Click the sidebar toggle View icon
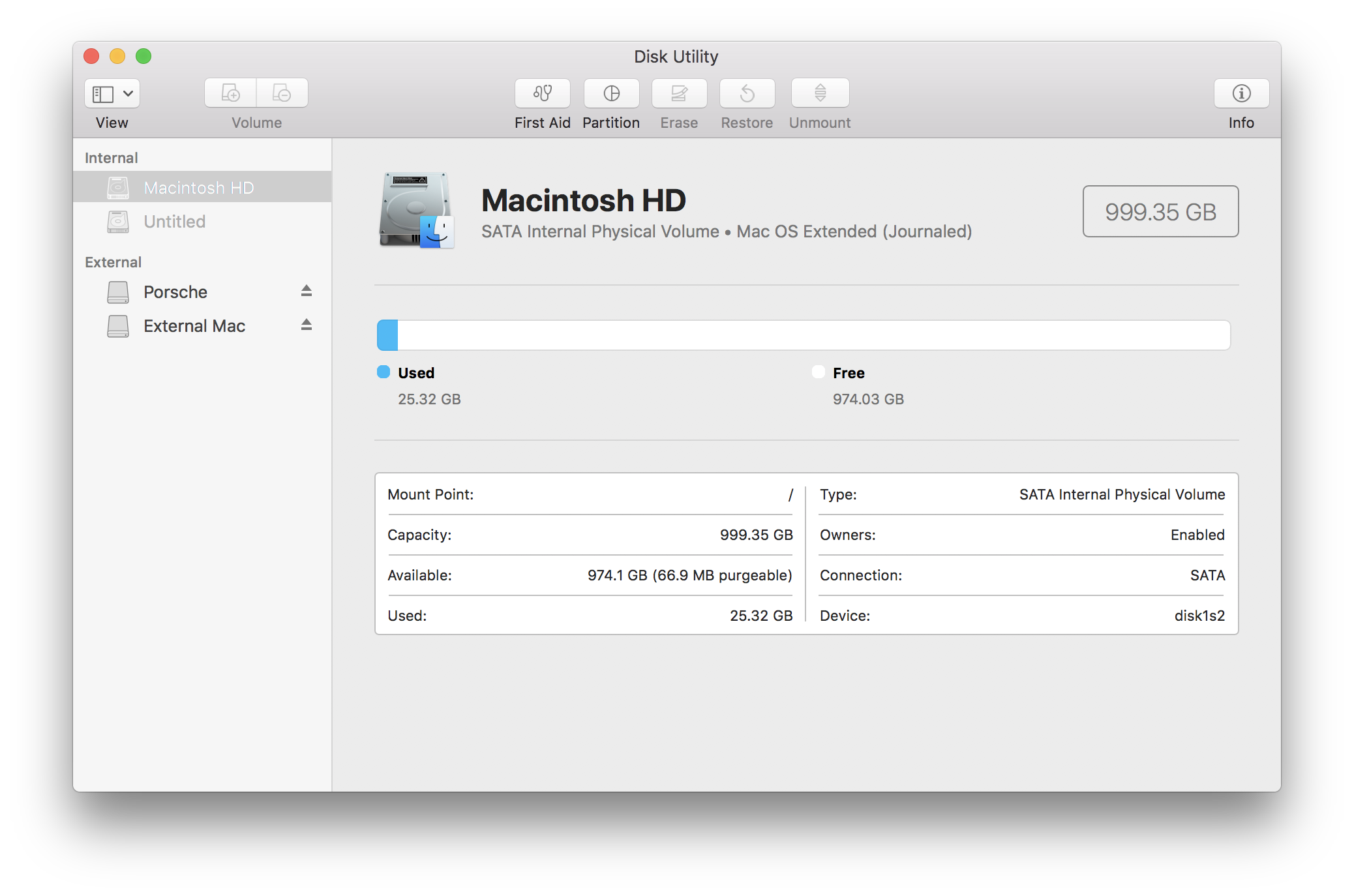 (103, 94)
